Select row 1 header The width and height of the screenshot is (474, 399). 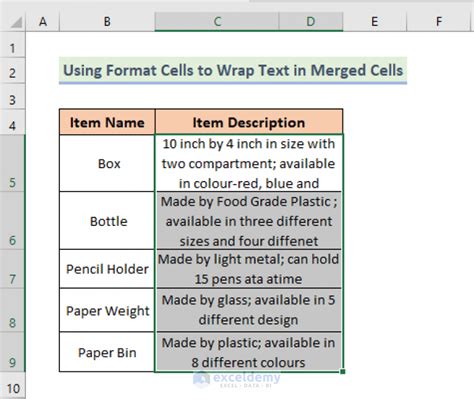[12, 45]
